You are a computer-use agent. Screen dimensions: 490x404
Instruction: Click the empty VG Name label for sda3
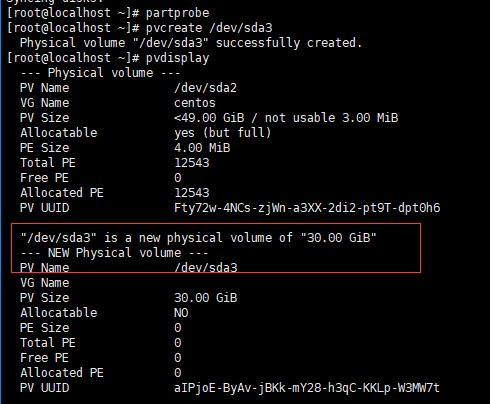45,283
